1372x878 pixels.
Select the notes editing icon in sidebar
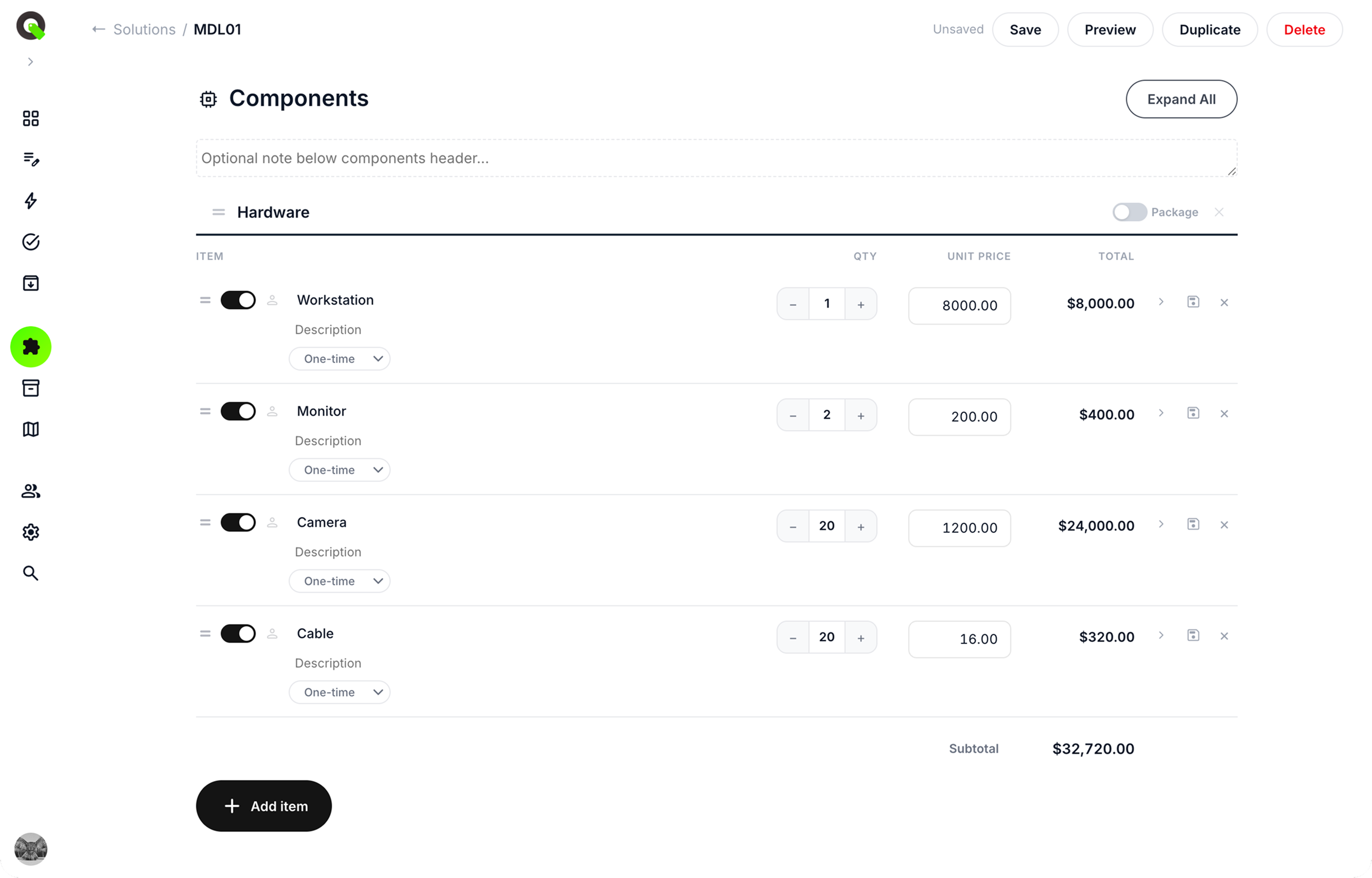[x=30, y=160]
